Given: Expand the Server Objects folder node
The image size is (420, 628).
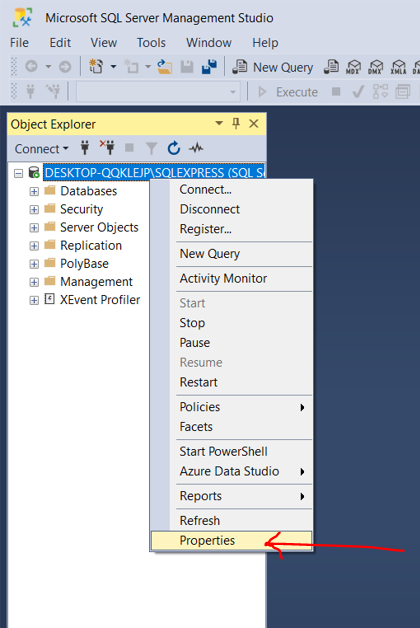Looking at the screenshot, I should coord(34,228).
